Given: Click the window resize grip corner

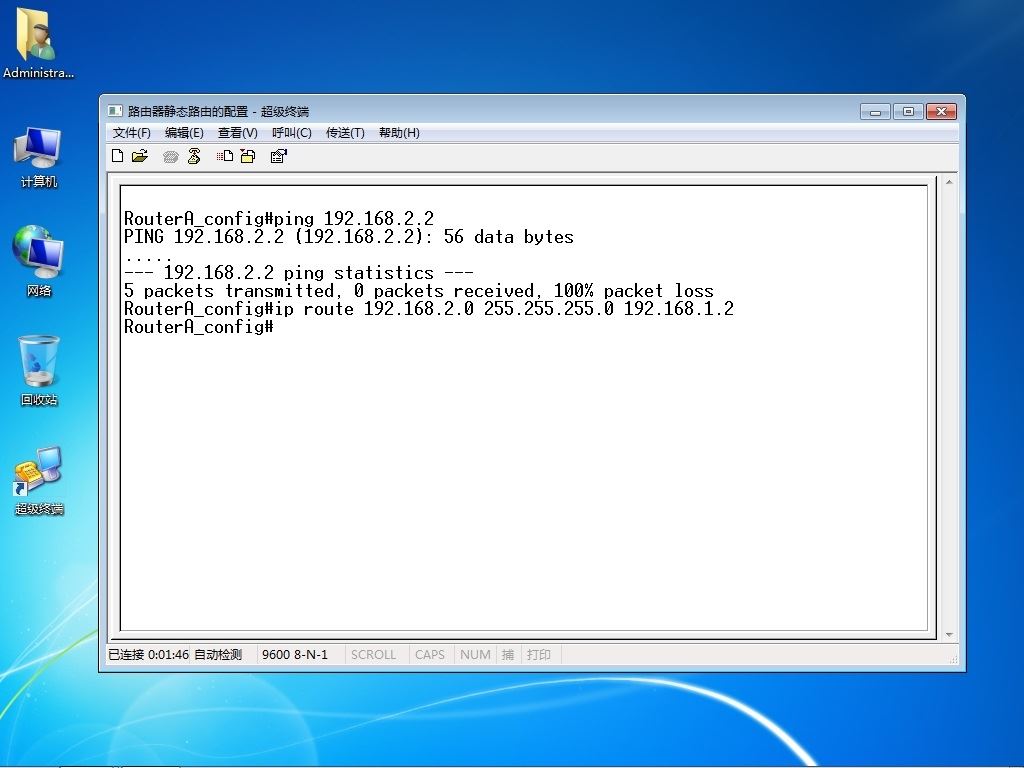Looking at the screenshot, I should pyautogui.click(x=953, y=660).
